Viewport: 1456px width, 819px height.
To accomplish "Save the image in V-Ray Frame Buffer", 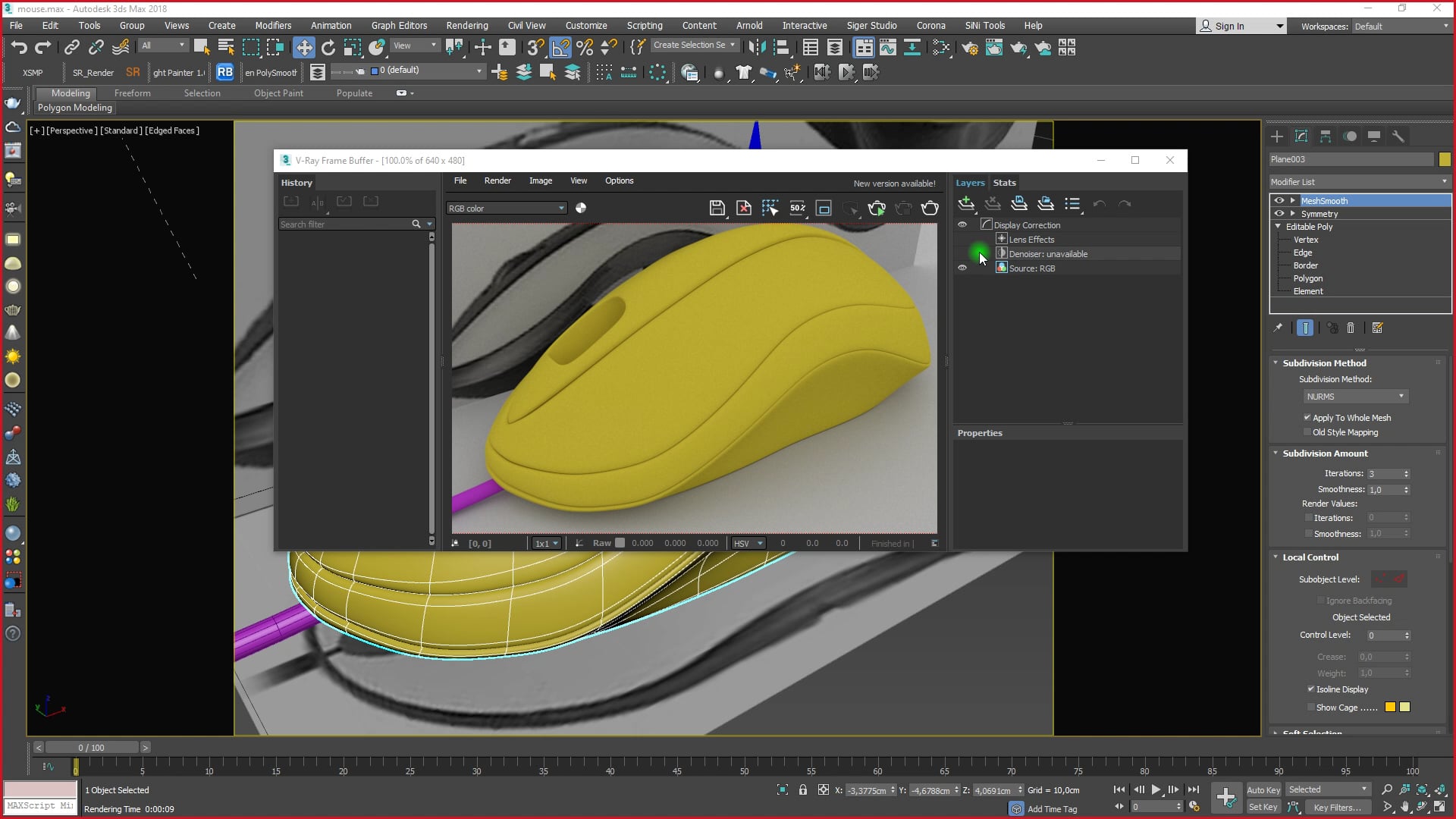I will [717, 208].
